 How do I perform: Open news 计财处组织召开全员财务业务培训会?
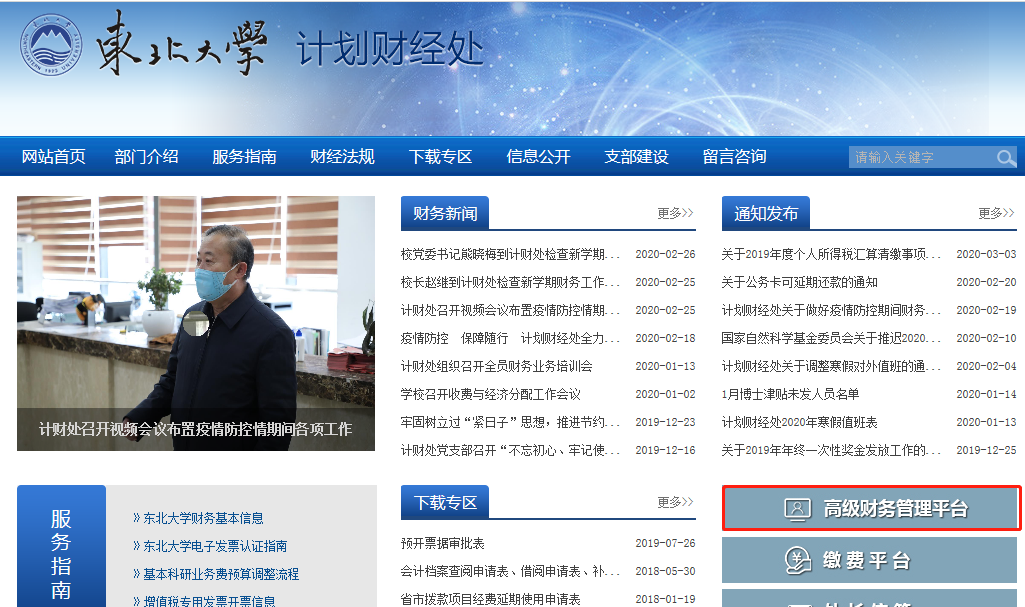tap(496, 366)
